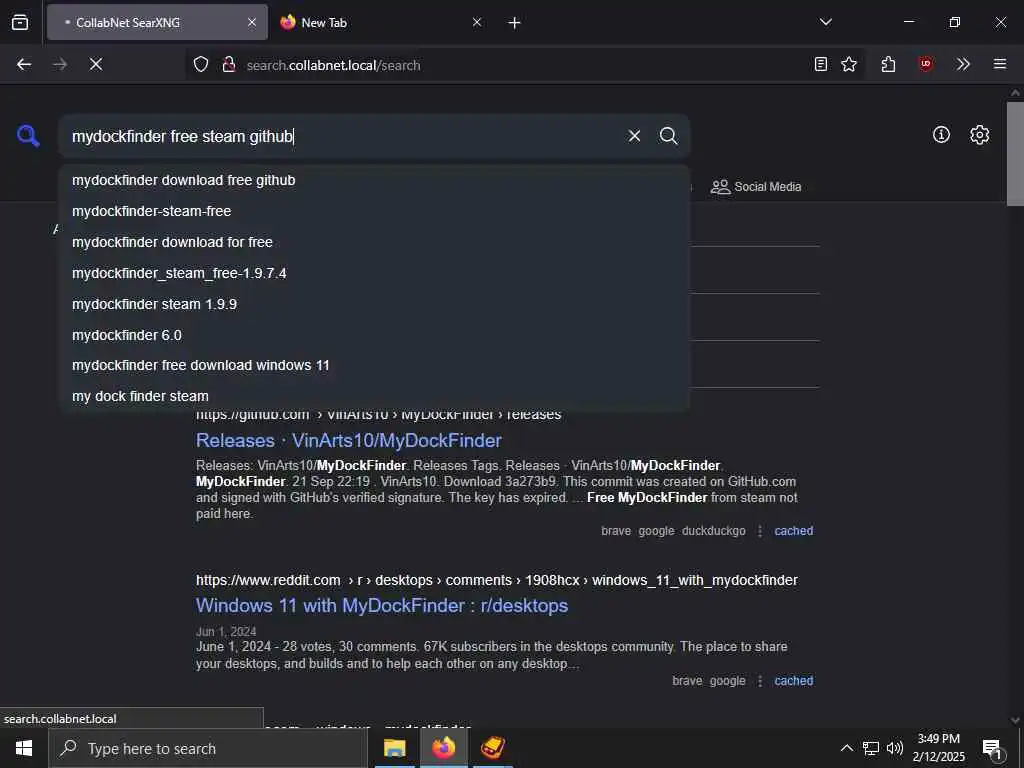
Task: Open 'Releases · VinArts10/MyDockFinder' result
Action: pos(349,440)
